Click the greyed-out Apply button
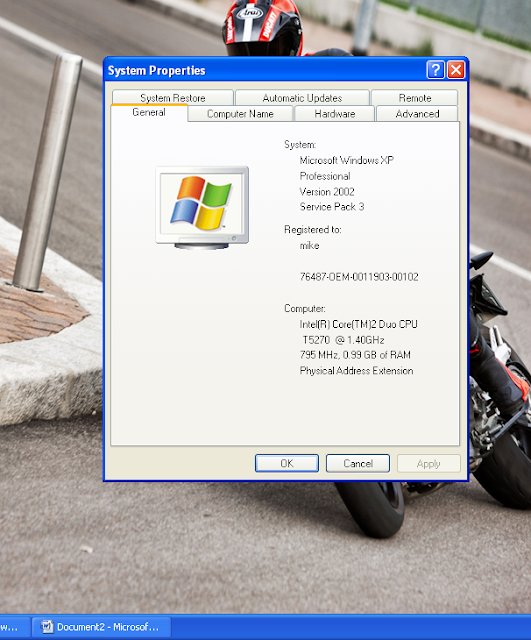The image size is (531, 640). pos(429,464)
